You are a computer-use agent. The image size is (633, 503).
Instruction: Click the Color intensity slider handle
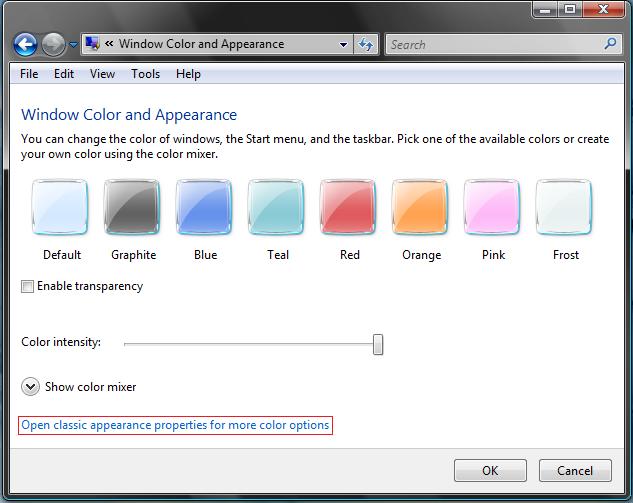click(x=378, y=344)
